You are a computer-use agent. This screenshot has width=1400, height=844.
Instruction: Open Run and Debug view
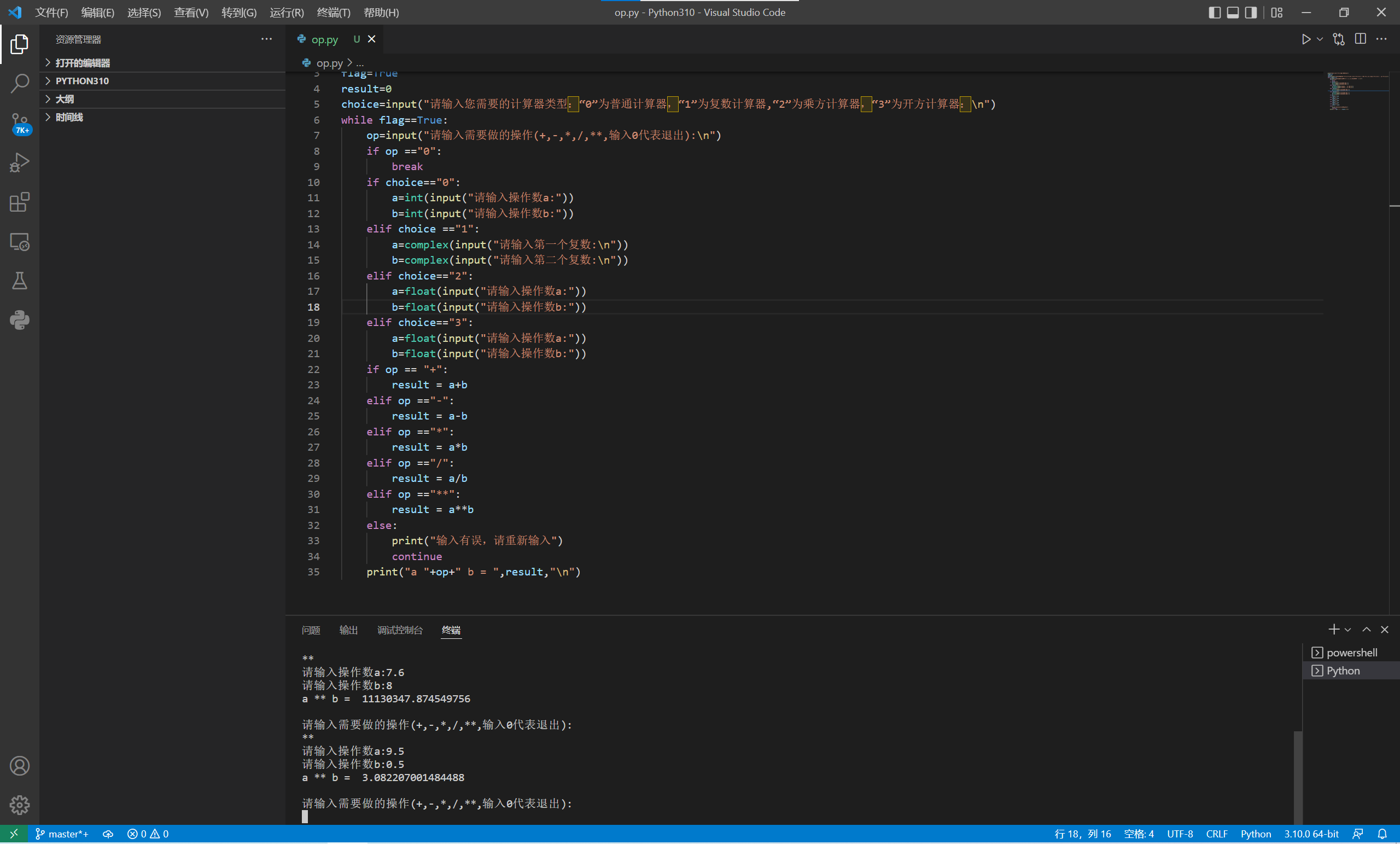tap(19, 162)
